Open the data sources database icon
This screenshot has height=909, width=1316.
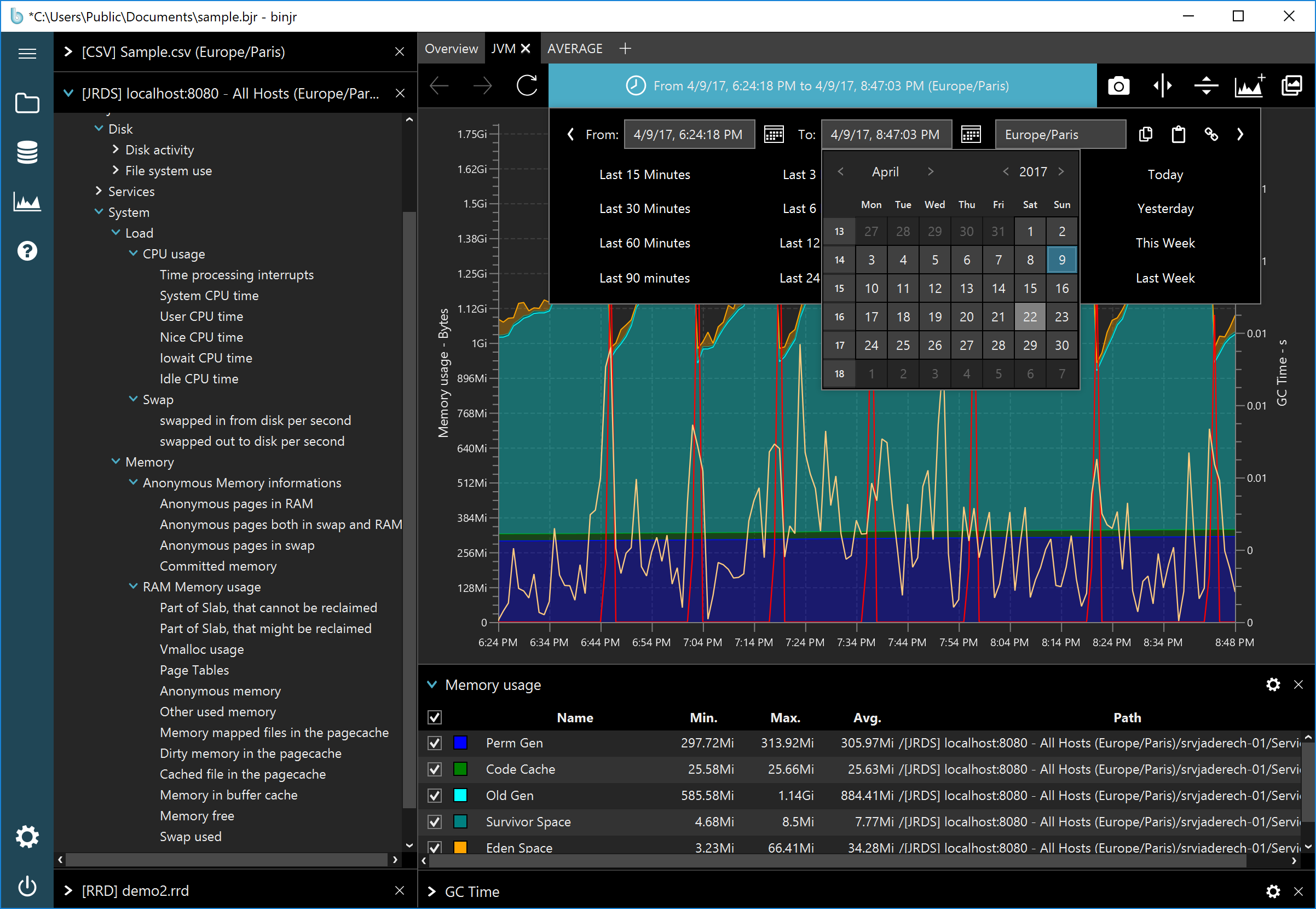click(27, 152)
